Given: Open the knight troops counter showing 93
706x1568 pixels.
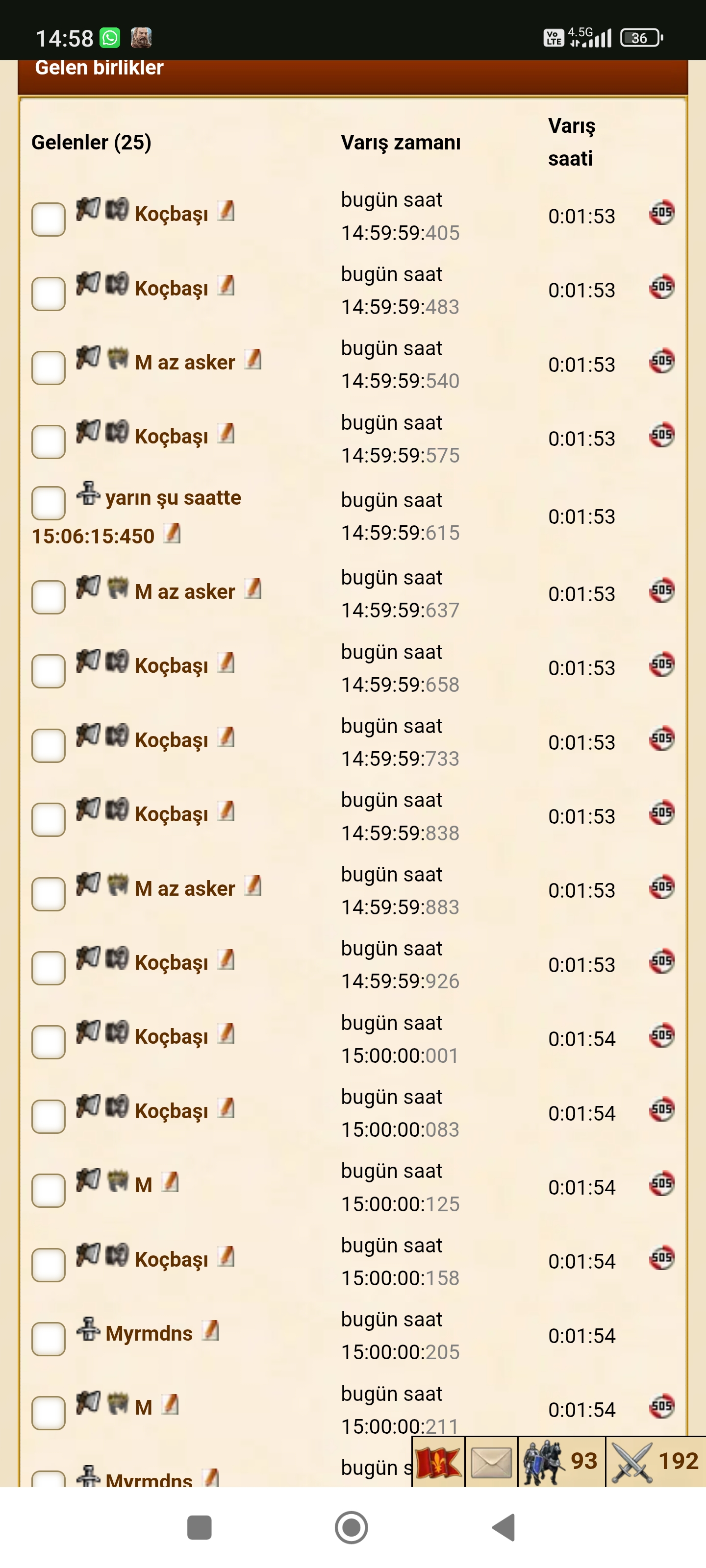Looking at the screenshot, I should (561, 1462).
